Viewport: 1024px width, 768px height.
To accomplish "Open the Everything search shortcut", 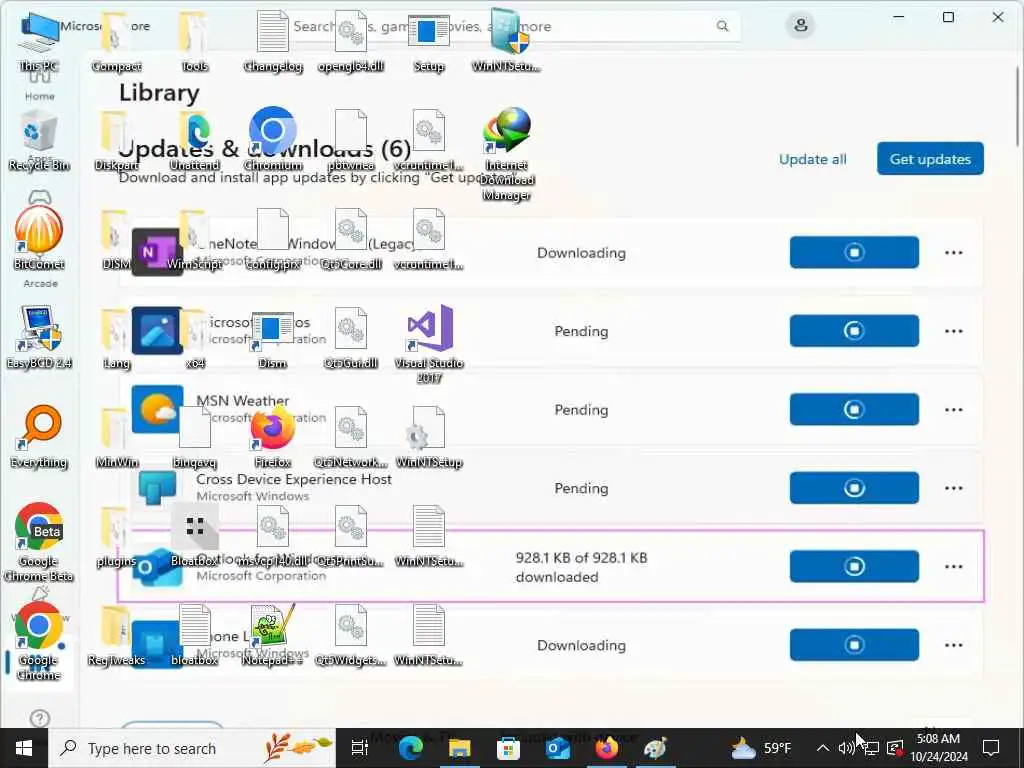I will coord(39,436).
